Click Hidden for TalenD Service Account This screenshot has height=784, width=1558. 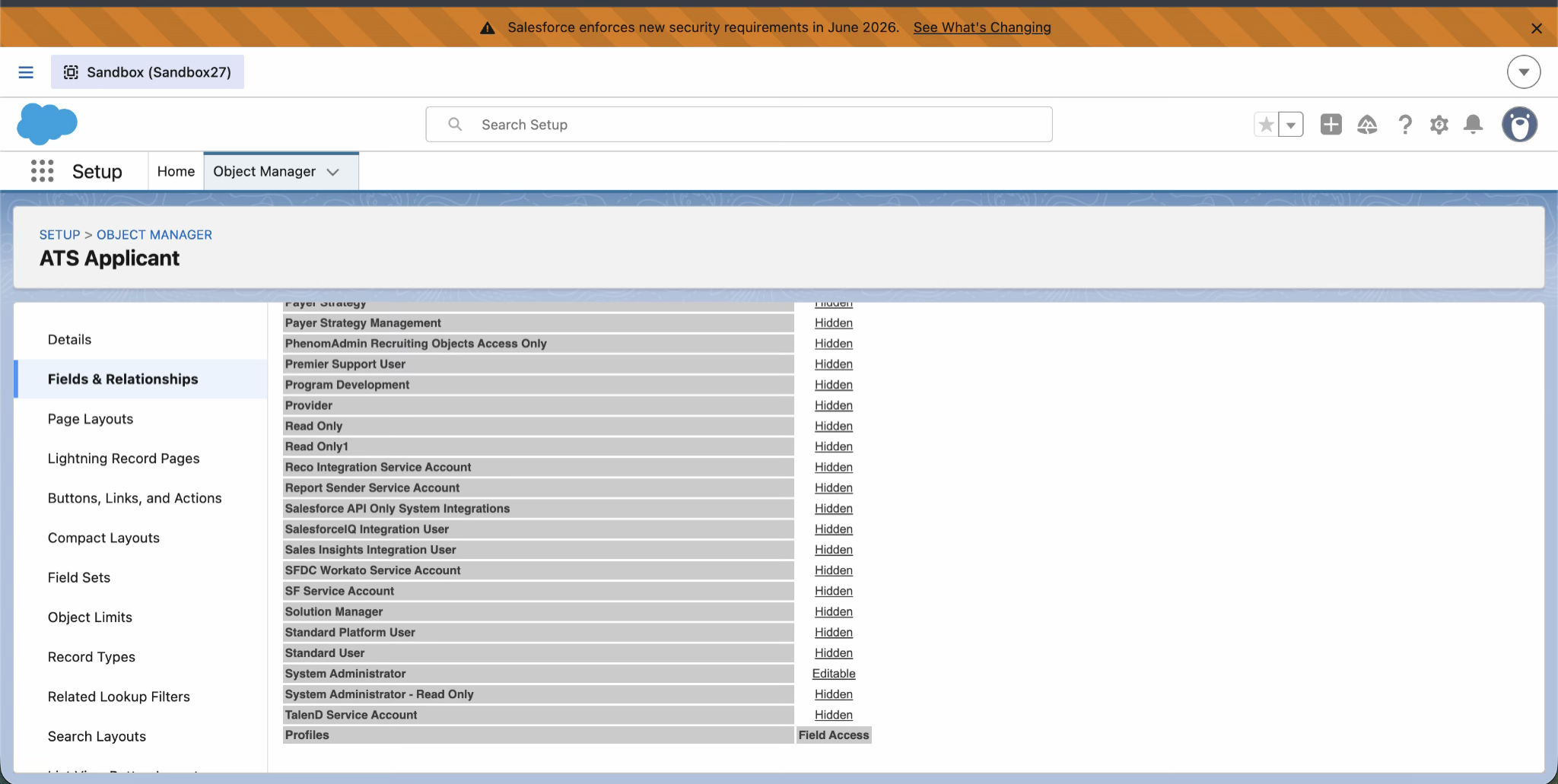(834, 714)
